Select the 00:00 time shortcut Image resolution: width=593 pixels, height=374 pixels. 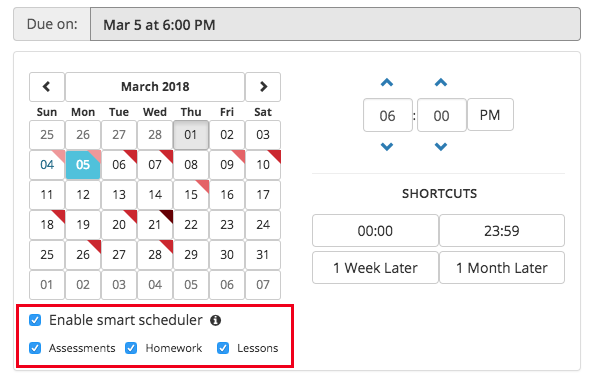(x=375, y=231)
